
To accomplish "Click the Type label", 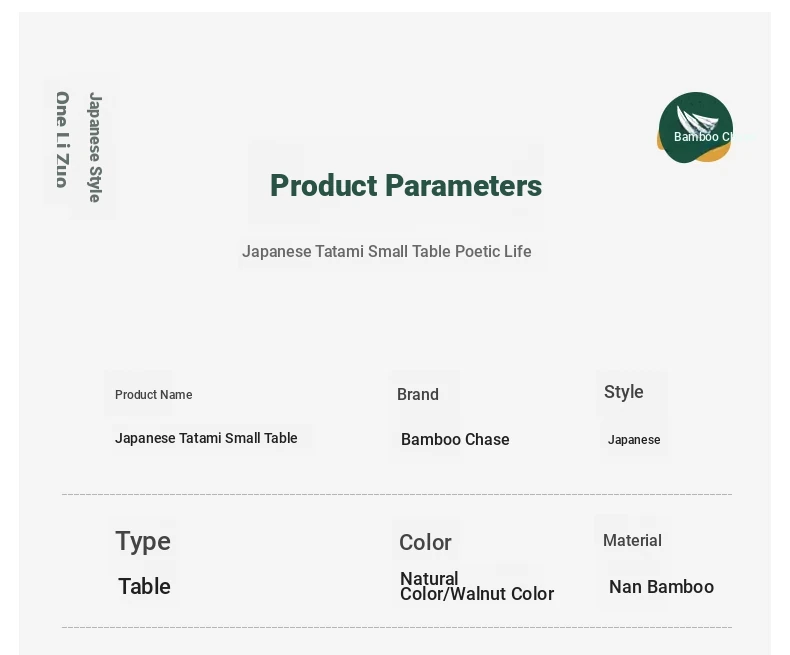I will pos(143,542).
